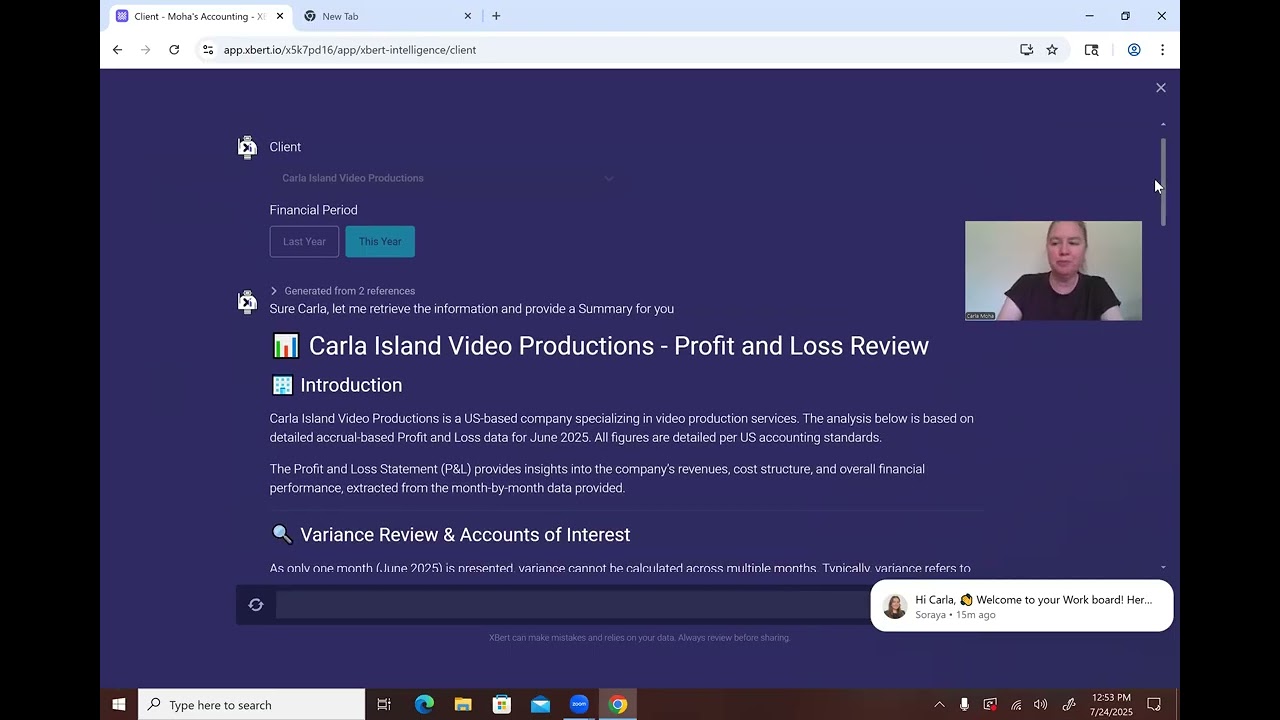
Task: Click the XBert robot icon beside Client
Action: coord(247,148)
